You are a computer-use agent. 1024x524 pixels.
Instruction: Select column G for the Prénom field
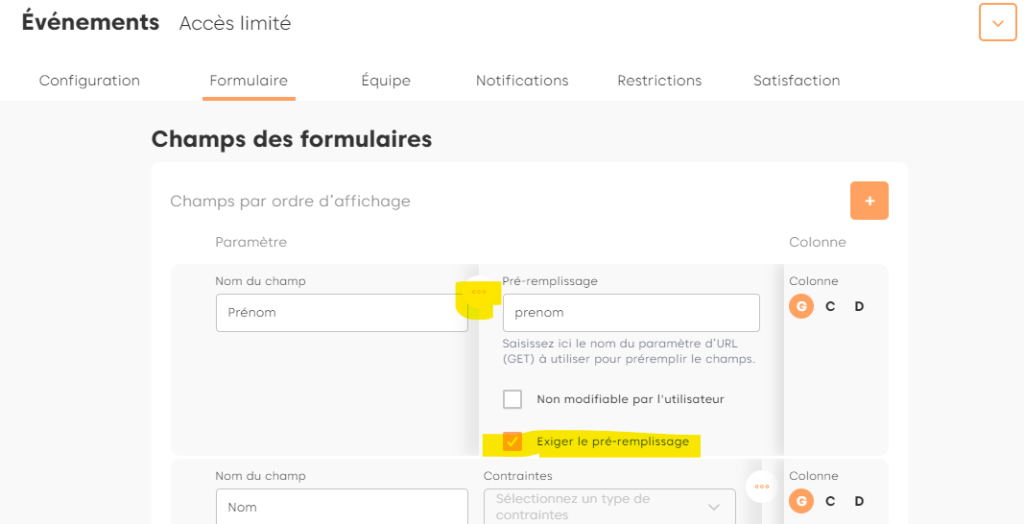point(801,306)
